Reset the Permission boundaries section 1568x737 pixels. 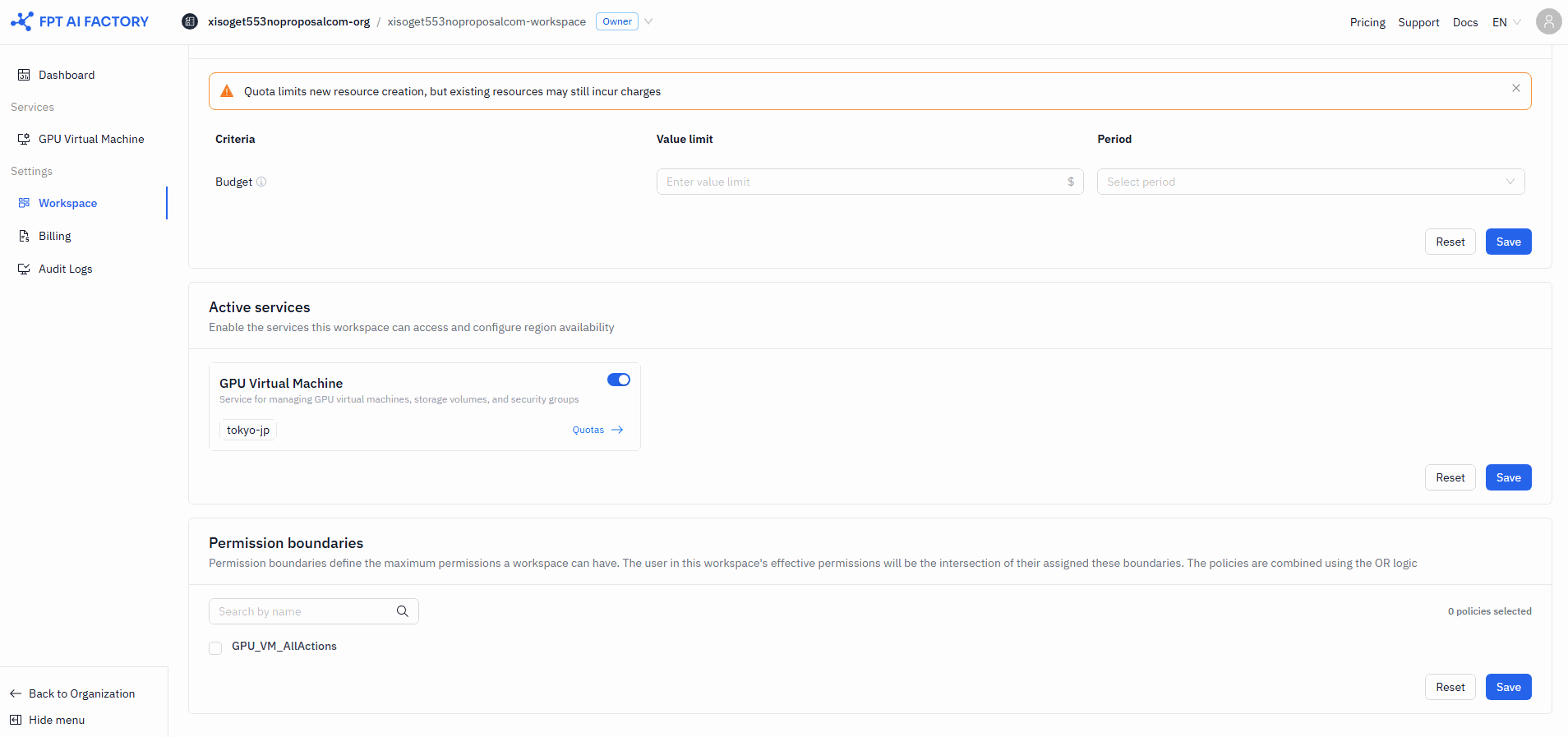1450,687
